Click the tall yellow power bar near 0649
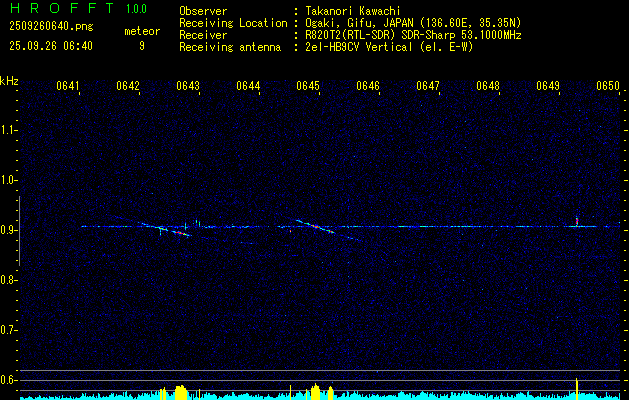Screen dimensions: 629x400 coord(577,389)
